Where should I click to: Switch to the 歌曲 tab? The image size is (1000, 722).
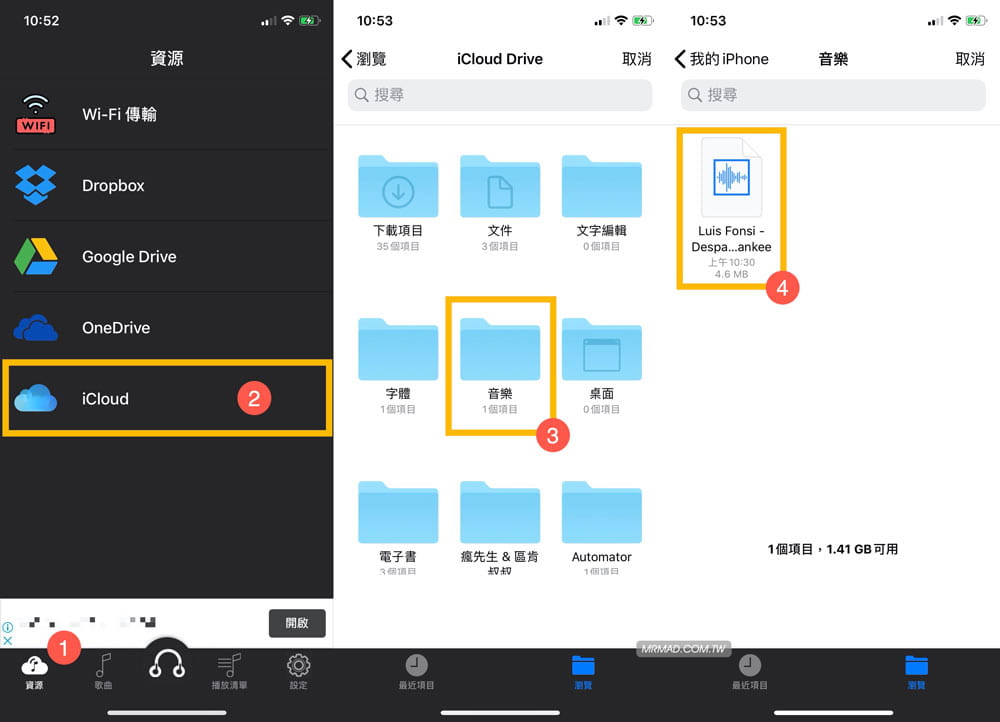(x=103, y=673)
